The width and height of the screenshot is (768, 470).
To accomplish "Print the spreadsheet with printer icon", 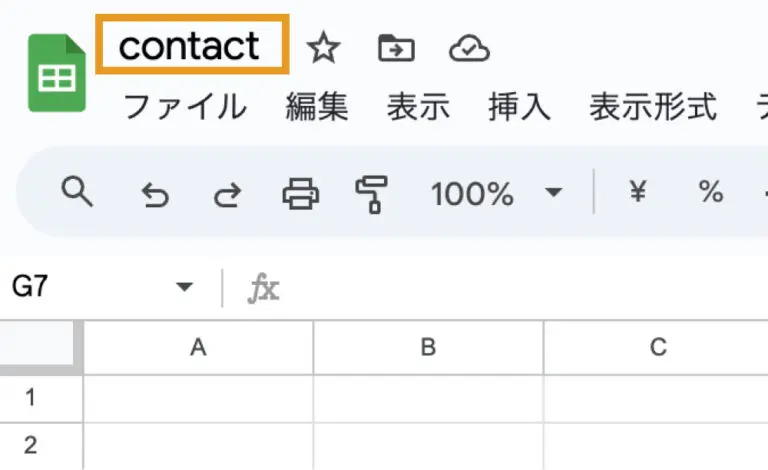I will tap(300, 192).
